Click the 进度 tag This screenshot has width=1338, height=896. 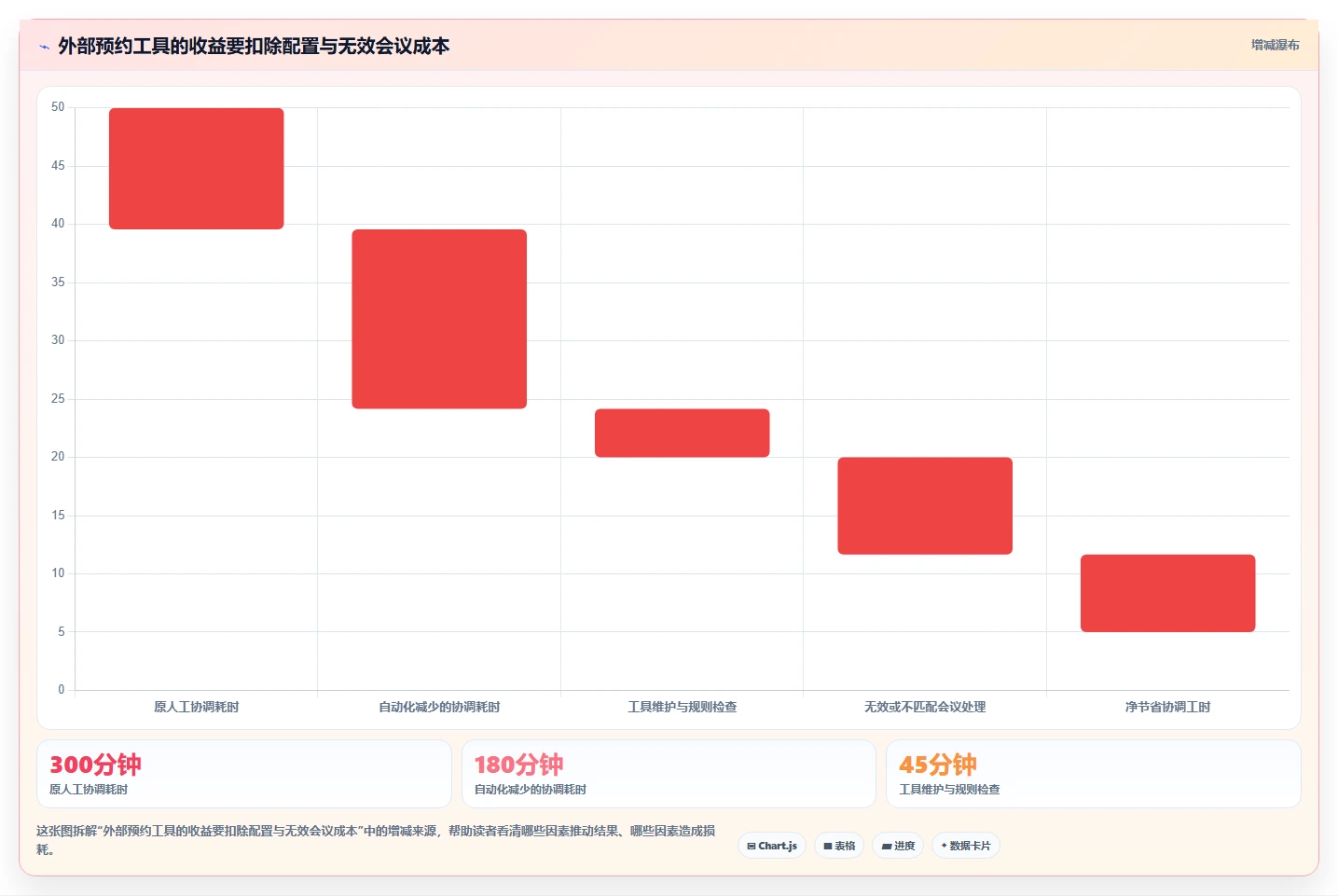coord(898,846)
